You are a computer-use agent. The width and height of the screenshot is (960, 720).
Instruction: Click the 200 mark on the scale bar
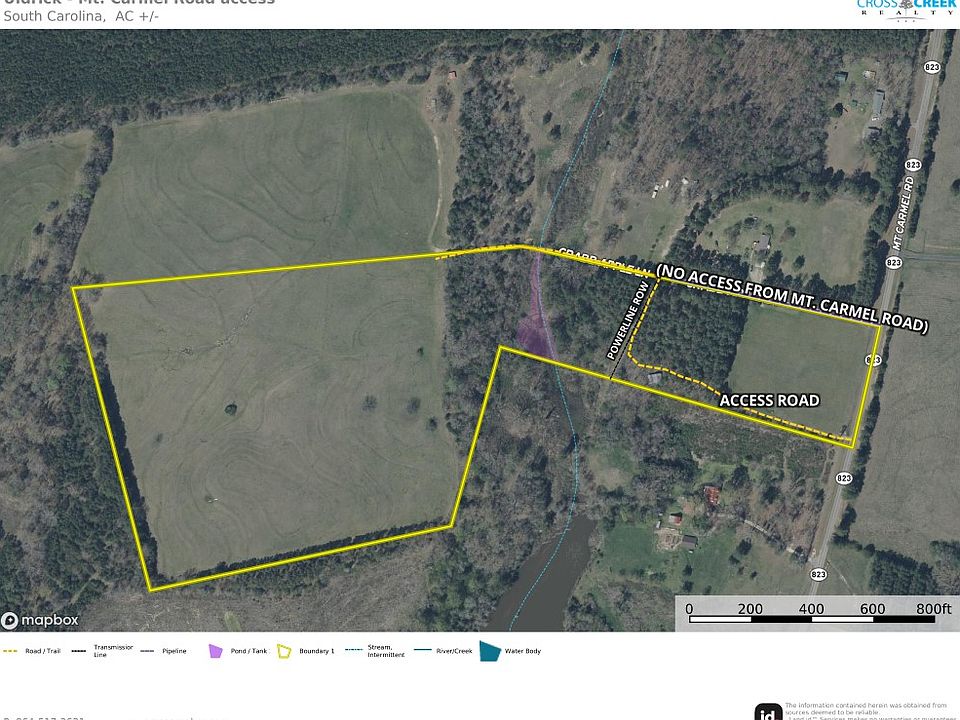pyautogui.click(x=750, y=609)
